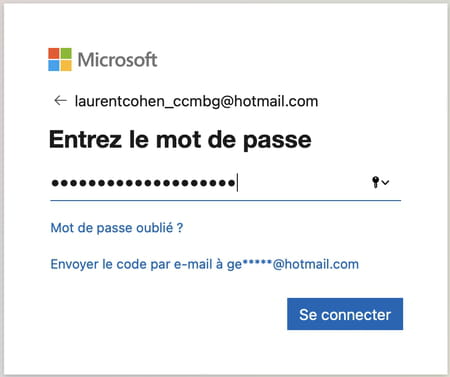Click the password manager key icon
450x377 pixels.
376,182
